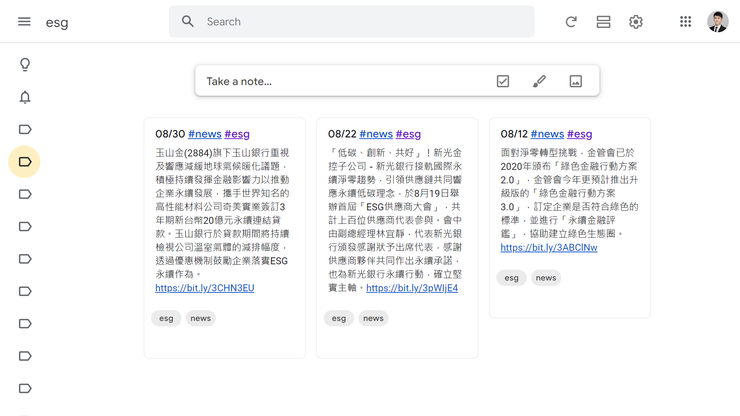This screenshot has height=416, width=740.
Task: Start a new note with drawing
Action: 539,81
